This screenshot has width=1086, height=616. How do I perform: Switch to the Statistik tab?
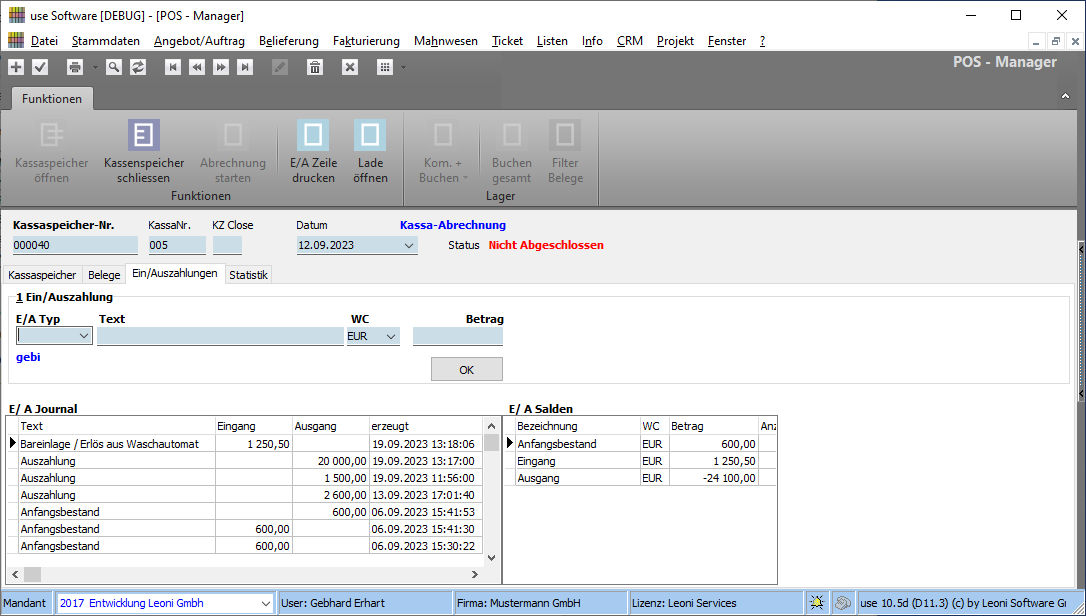coord(248,275)
